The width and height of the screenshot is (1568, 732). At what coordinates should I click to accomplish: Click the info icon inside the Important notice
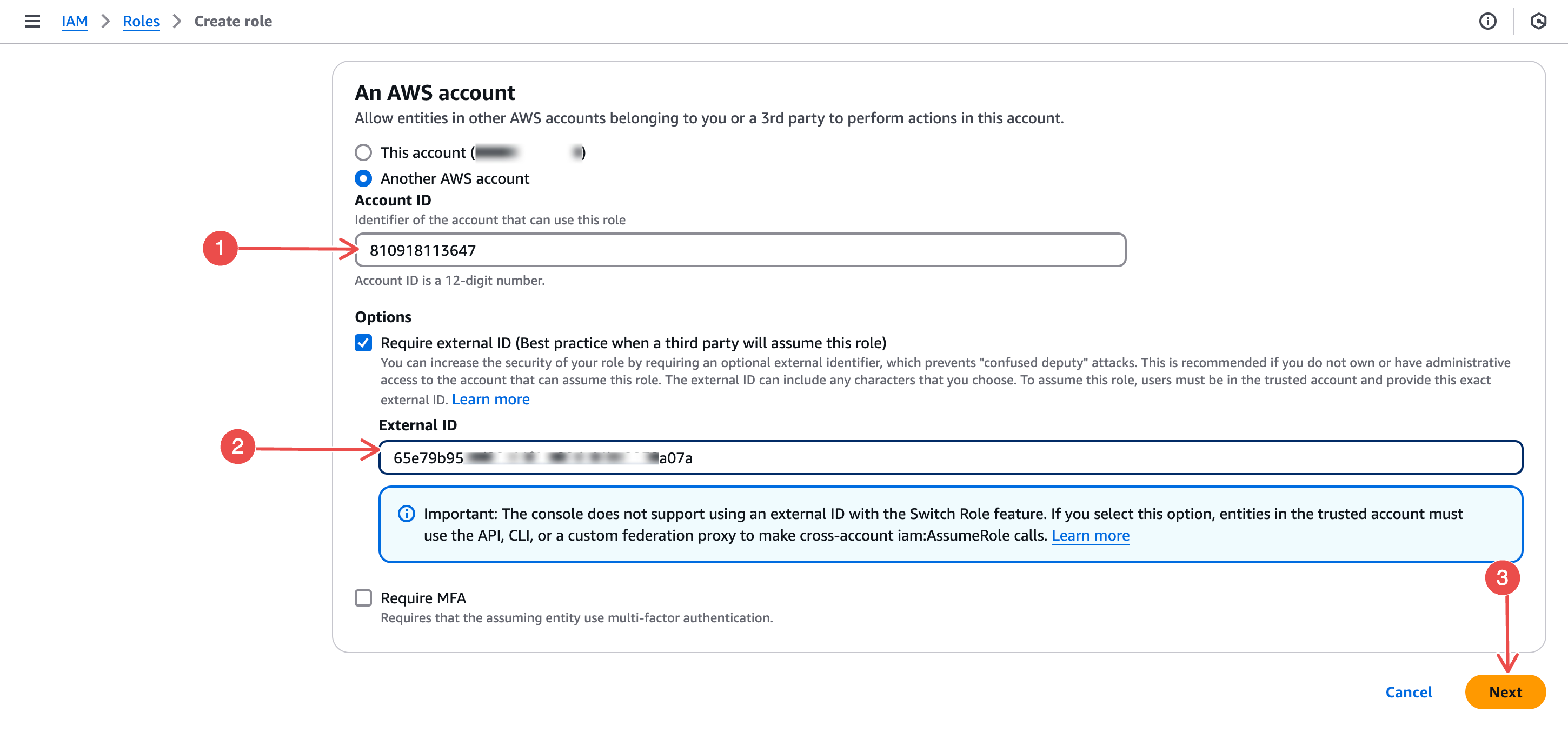coord(406,514)
